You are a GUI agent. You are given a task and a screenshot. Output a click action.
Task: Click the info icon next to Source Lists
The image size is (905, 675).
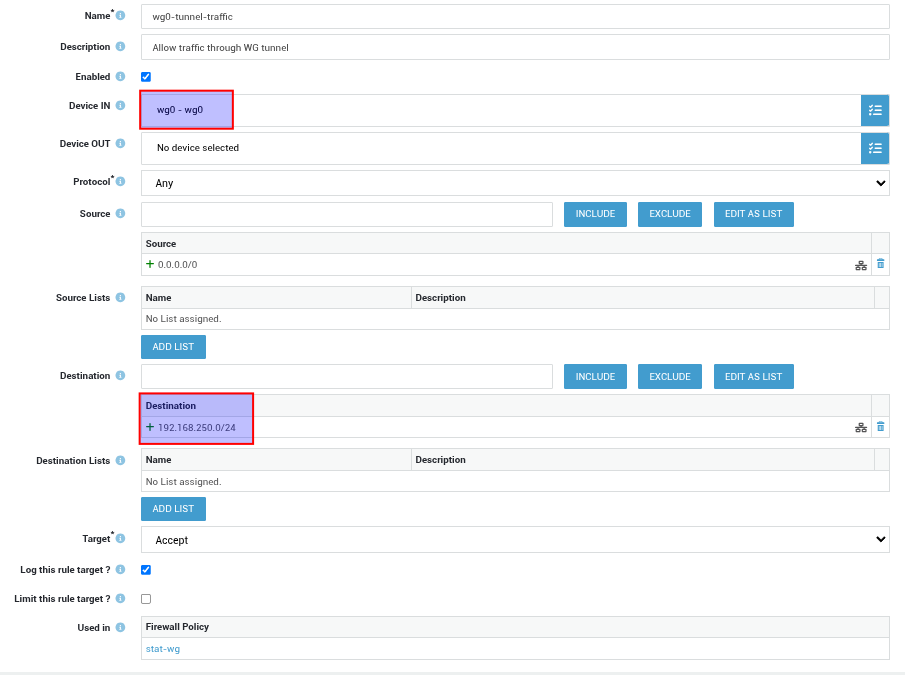120,298
